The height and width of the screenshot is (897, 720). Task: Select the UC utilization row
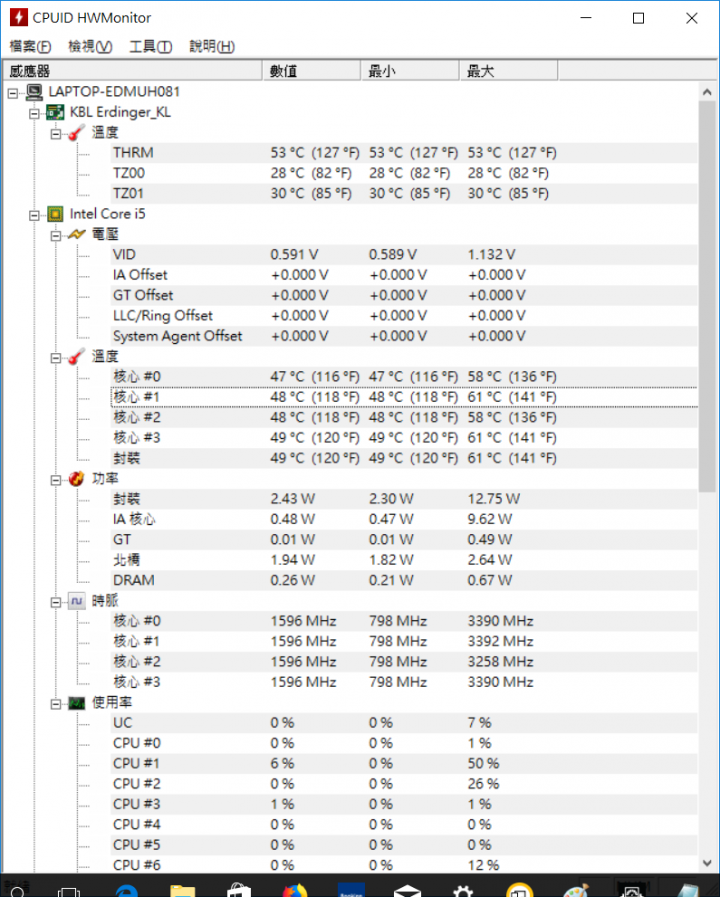404,723
